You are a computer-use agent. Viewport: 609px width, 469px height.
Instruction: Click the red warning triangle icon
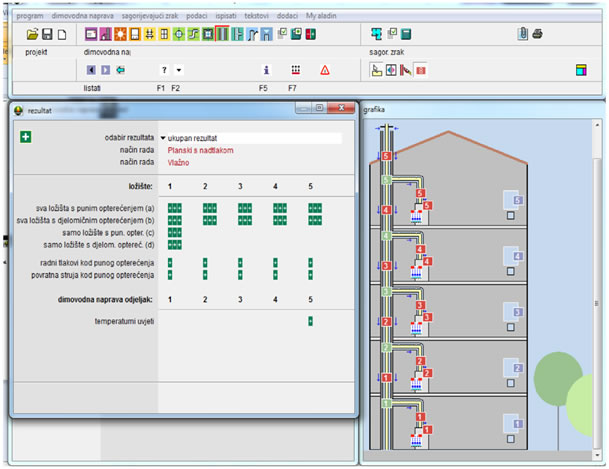pos(325,70)
